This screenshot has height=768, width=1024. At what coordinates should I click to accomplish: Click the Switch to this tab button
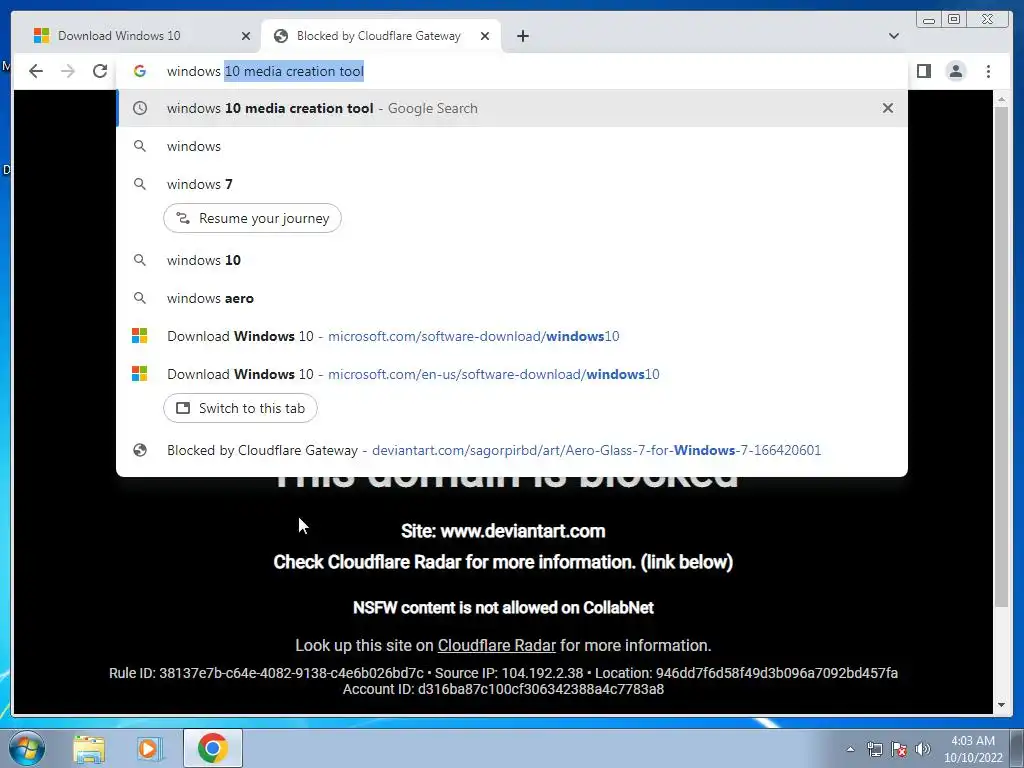(x=240, y=408)
